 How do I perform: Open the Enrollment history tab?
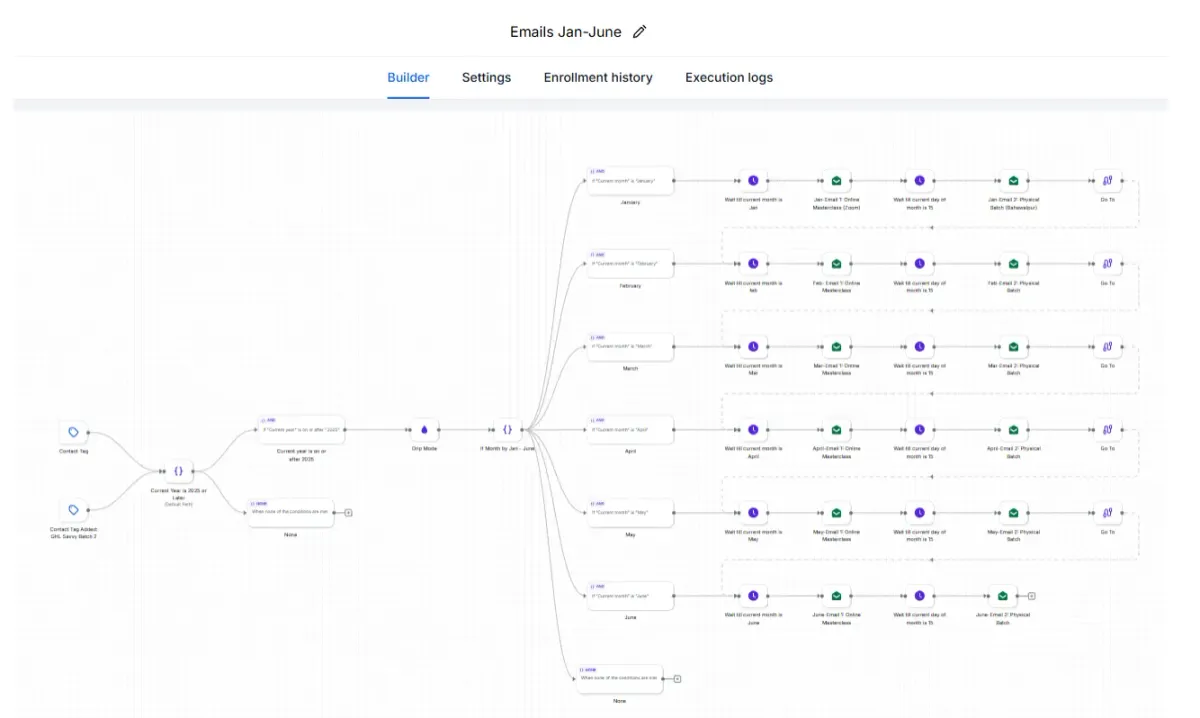click(598, 77)
